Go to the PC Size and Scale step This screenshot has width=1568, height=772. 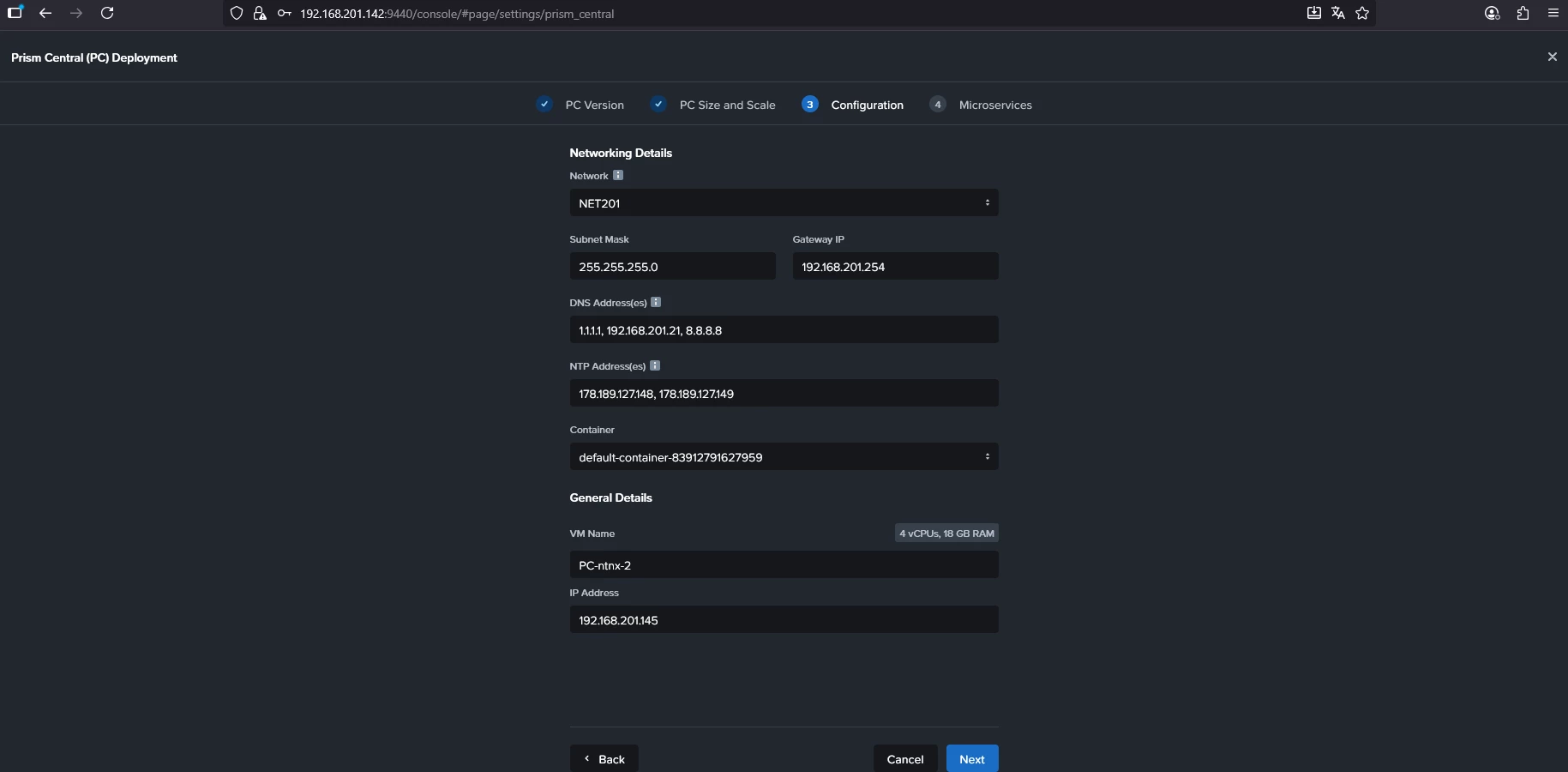(x=727, y=105)
